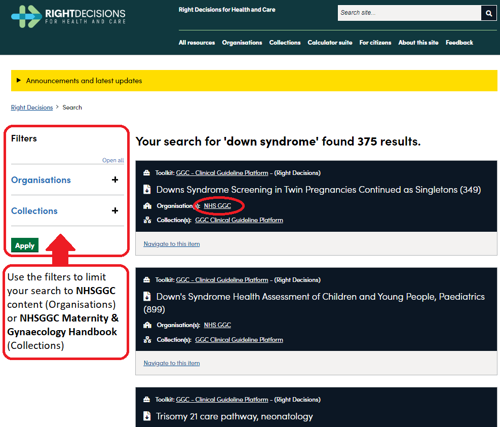The image size is (500, 427).
Task: Click the Right Decisions breadcrumb link
Action: tap(32, 108)
